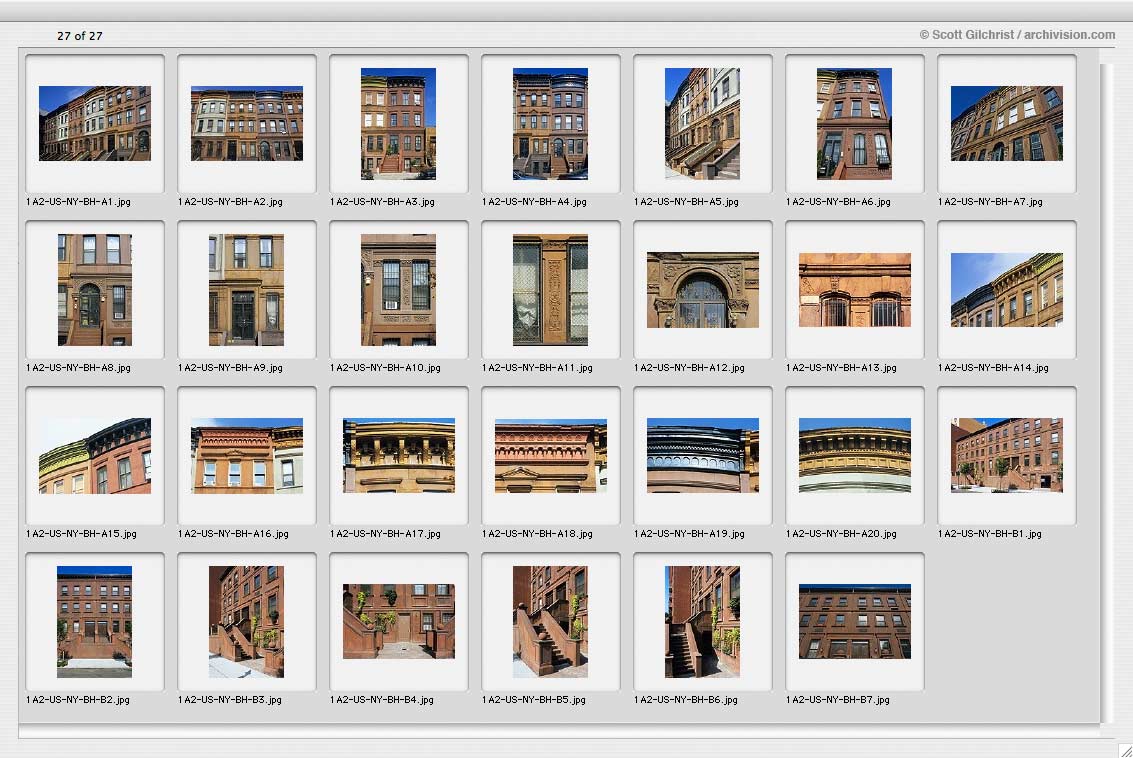Select the caption text "1A2-US-NY-BH-B6.jpg"
The width and height of the screenshot is (1133, 758).
(686, 701)
